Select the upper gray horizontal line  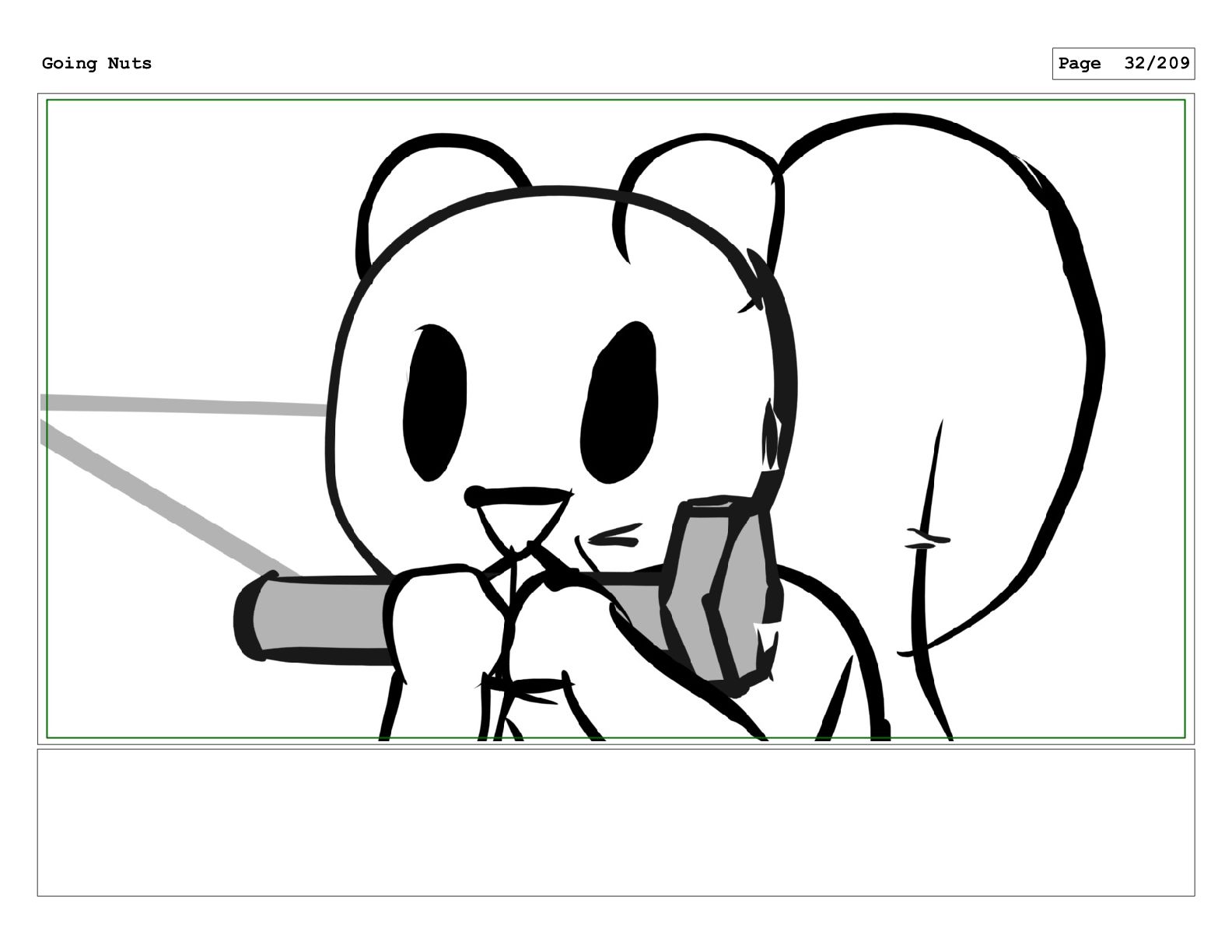184,405
